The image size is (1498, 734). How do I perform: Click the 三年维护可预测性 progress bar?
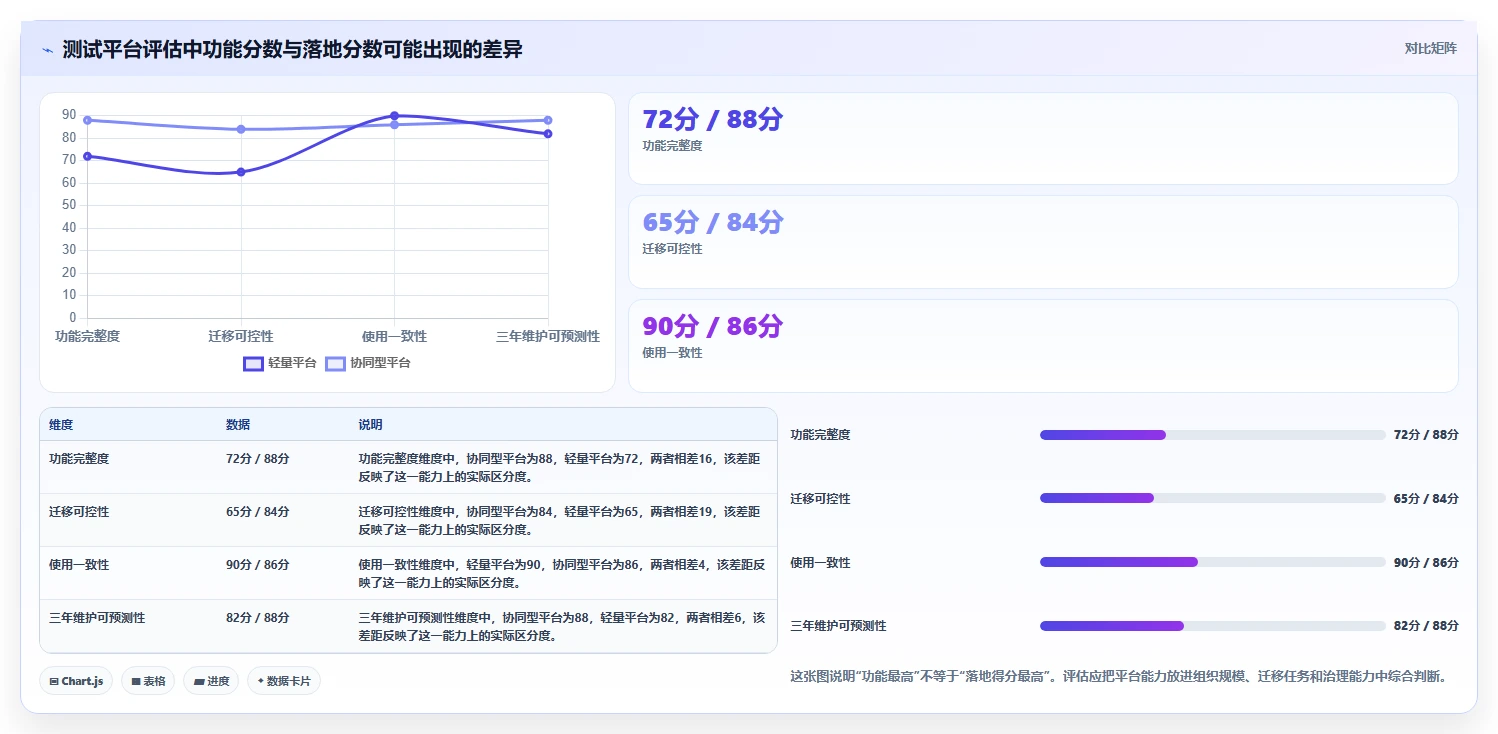(1212, 626)
